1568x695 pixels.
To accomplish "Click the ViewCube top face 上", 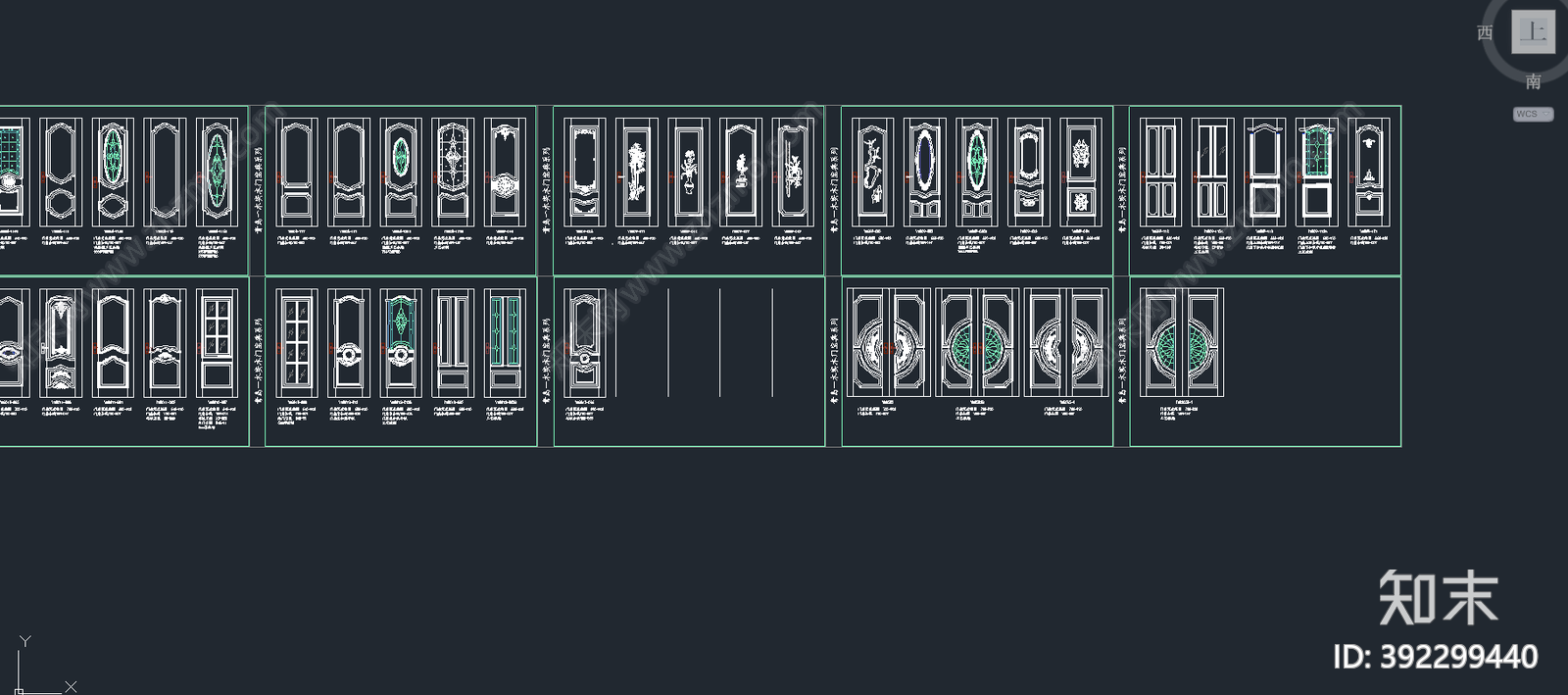I will tap(1533, 31).
